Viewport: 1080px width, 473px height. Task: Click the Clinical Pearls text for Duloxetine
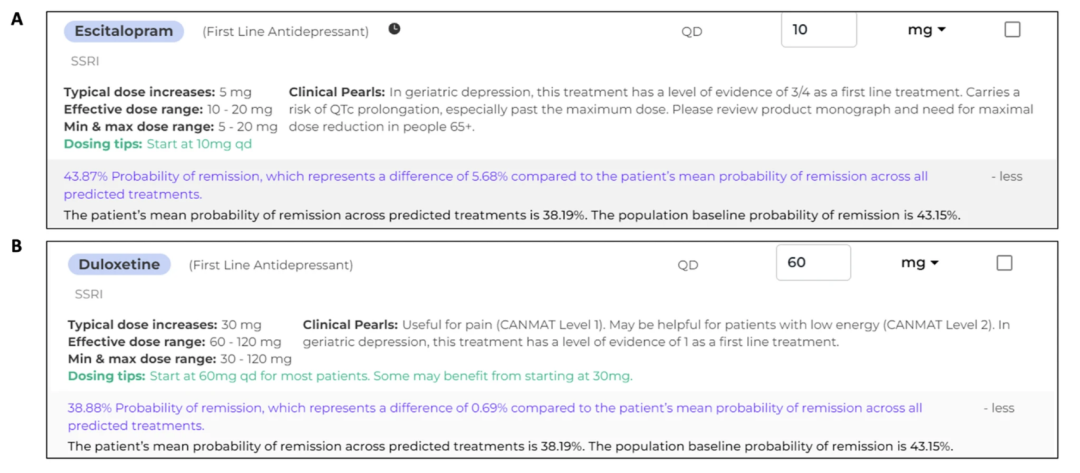(656, 333)
